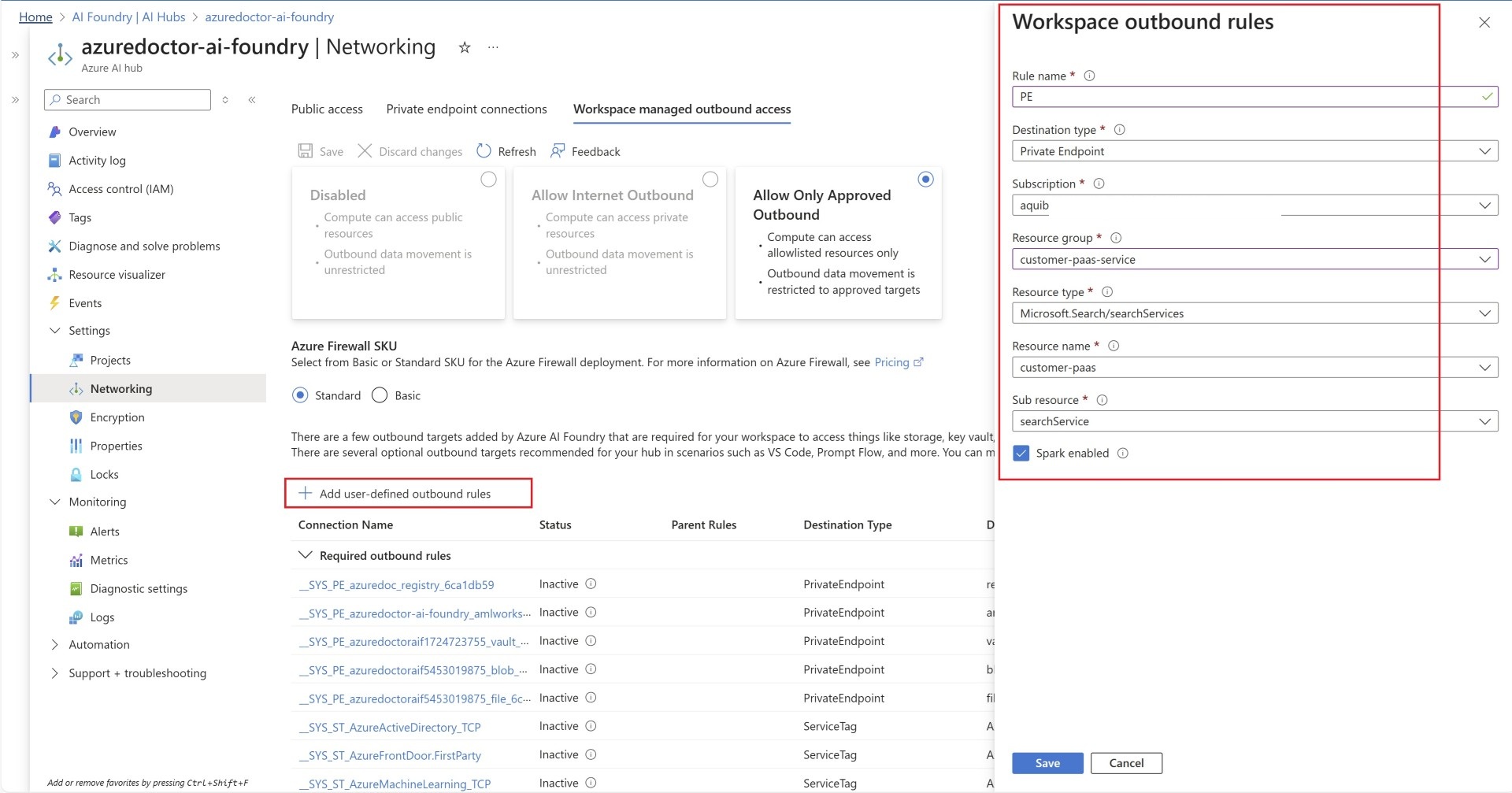This screenshot has width=1512, height=793.
Task: Collapse the Settings section in sidebar
Action: click(x=54, y=331)
